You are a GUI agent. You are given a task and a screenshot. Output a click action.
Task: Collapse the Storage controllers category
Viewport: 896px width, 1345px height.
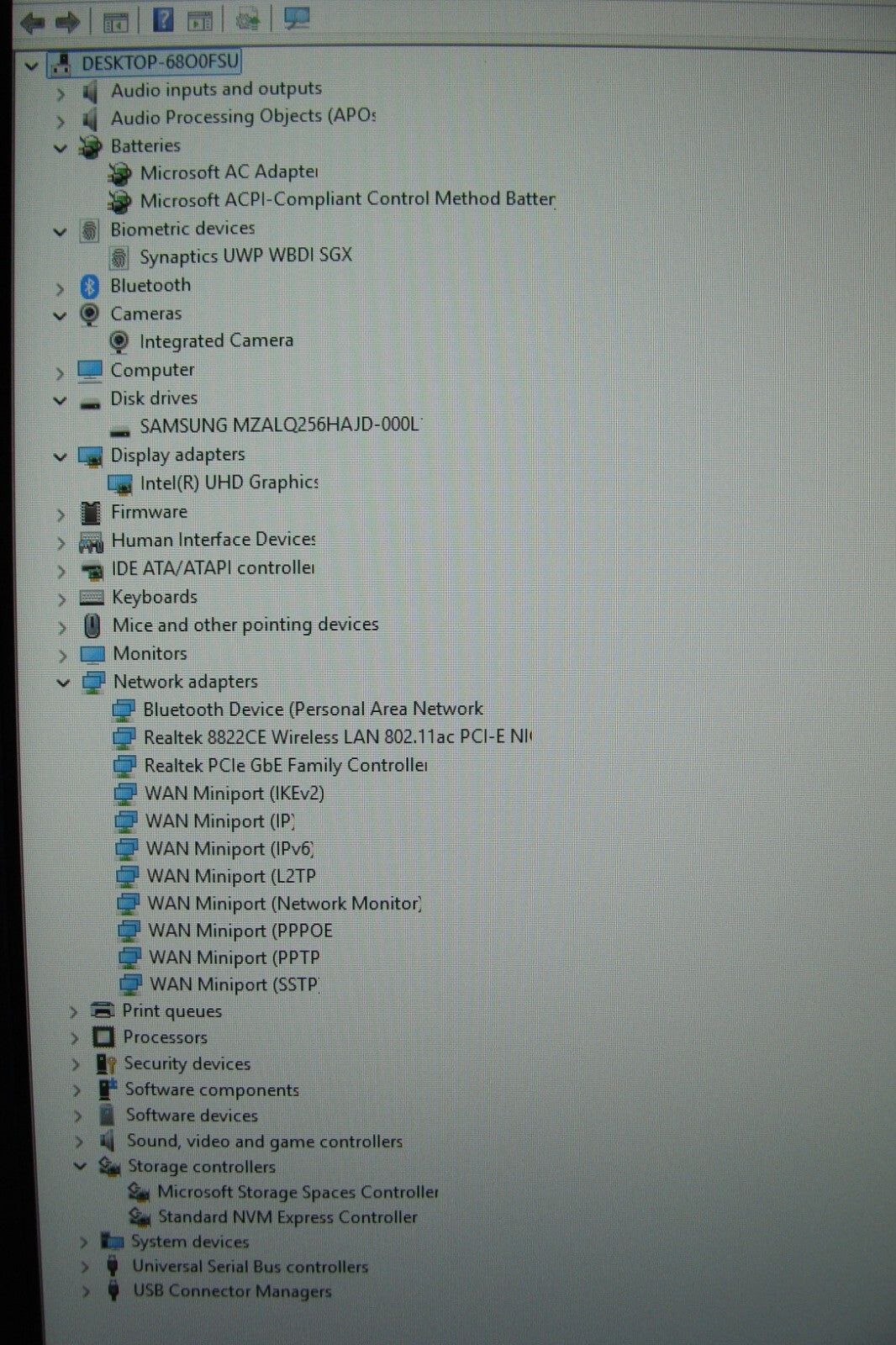coord(80,1167)
